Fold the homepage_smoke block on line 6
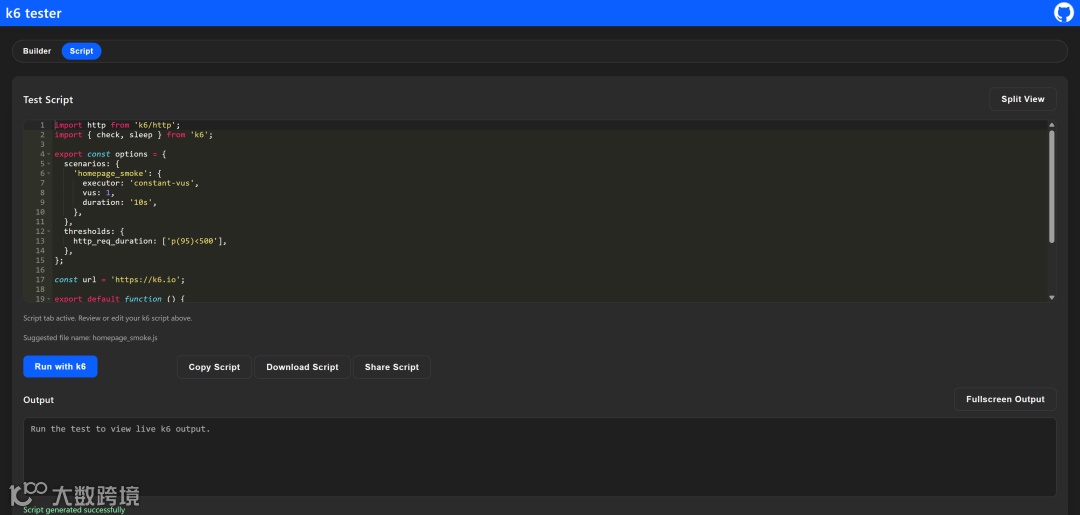The height and width of the screenshot is (515, 1080). pyautogui.click(x=48, y=174)
